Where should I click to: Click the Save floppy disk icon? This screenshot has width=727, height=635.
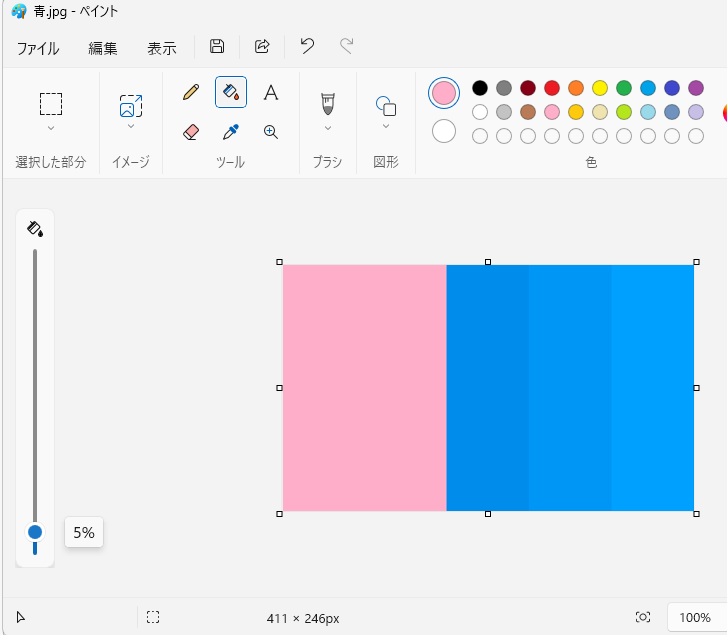click(x=217, y=46)
